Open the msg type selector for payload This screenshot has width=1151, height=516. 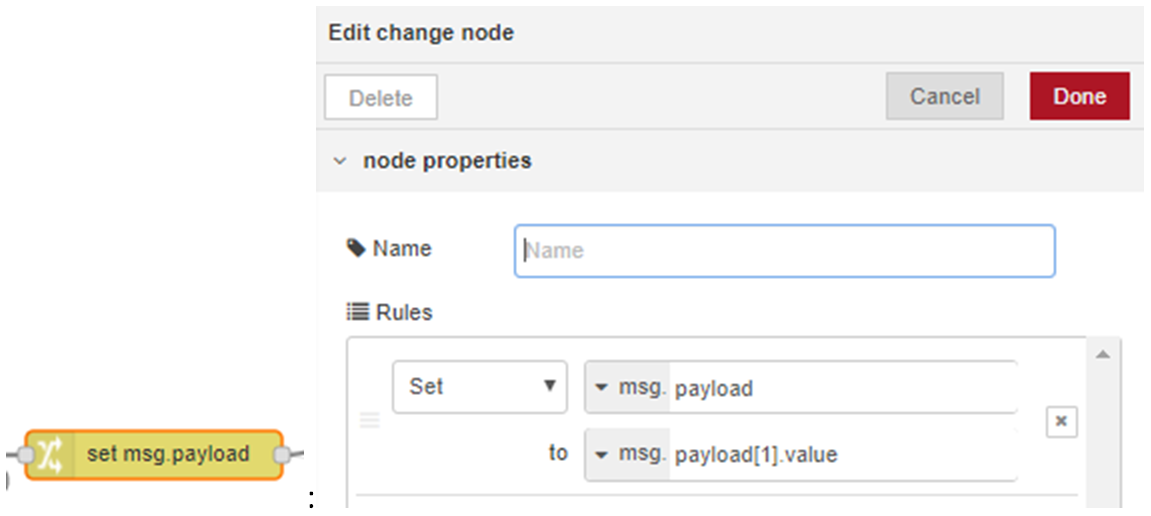(x=628, y=388)
